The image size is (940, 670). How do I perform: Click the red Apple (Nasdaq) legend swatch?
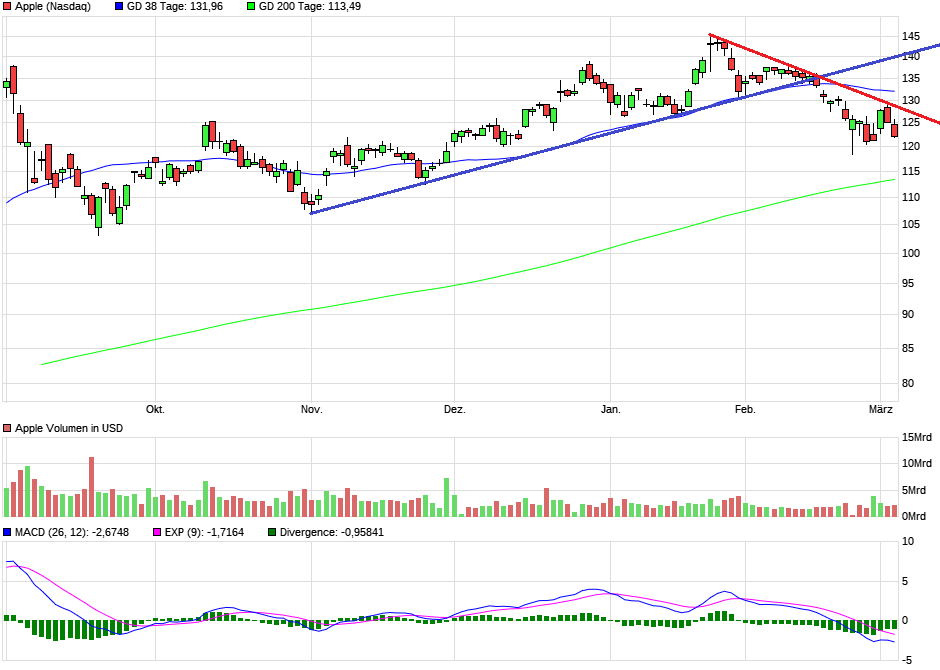point(7,7)
